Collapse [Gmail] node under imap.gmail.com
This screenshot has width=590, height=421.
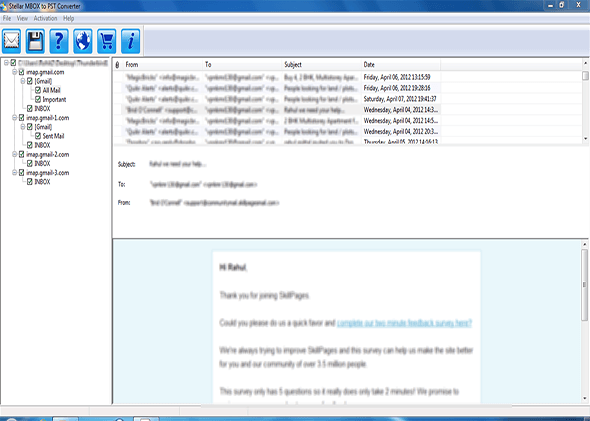[23, 81]
